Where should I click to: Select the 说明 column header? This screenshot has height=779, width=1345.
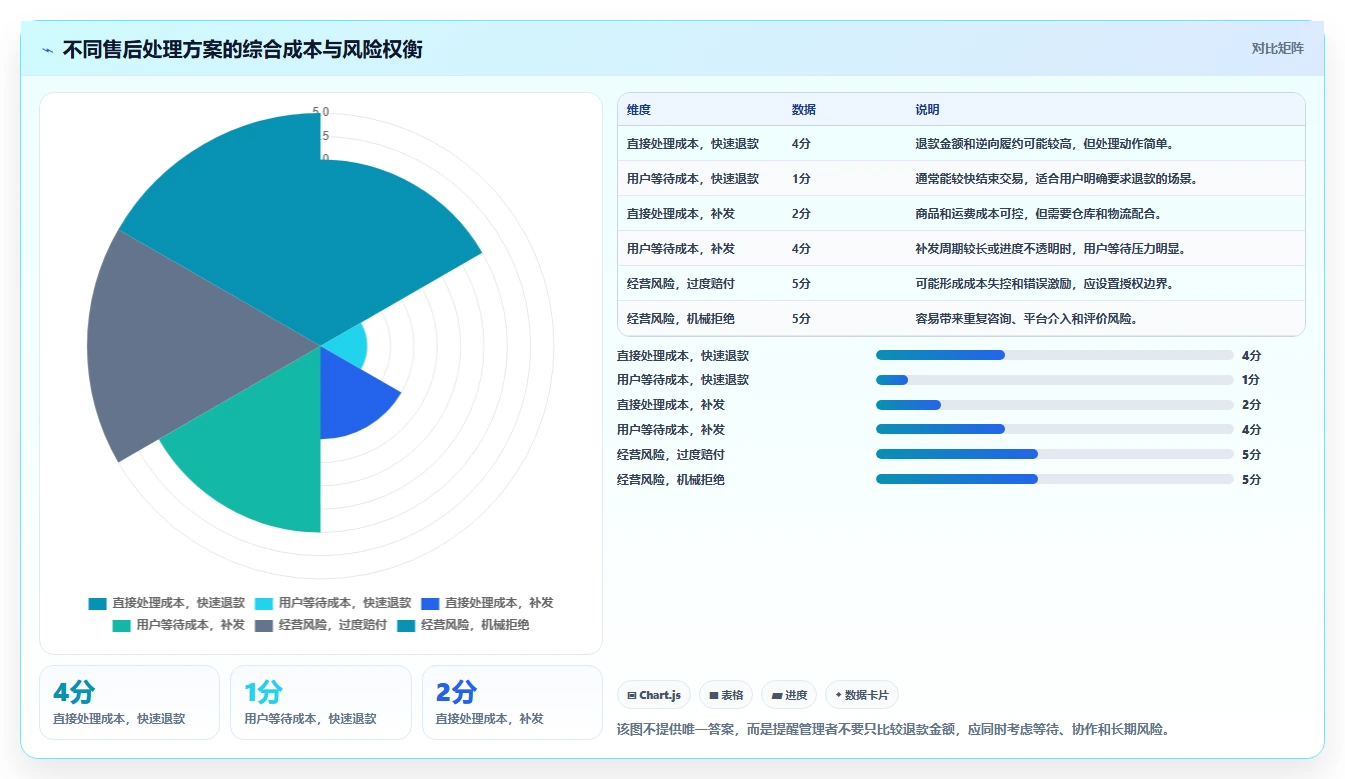pyautogui.click(x=927, y=110)
